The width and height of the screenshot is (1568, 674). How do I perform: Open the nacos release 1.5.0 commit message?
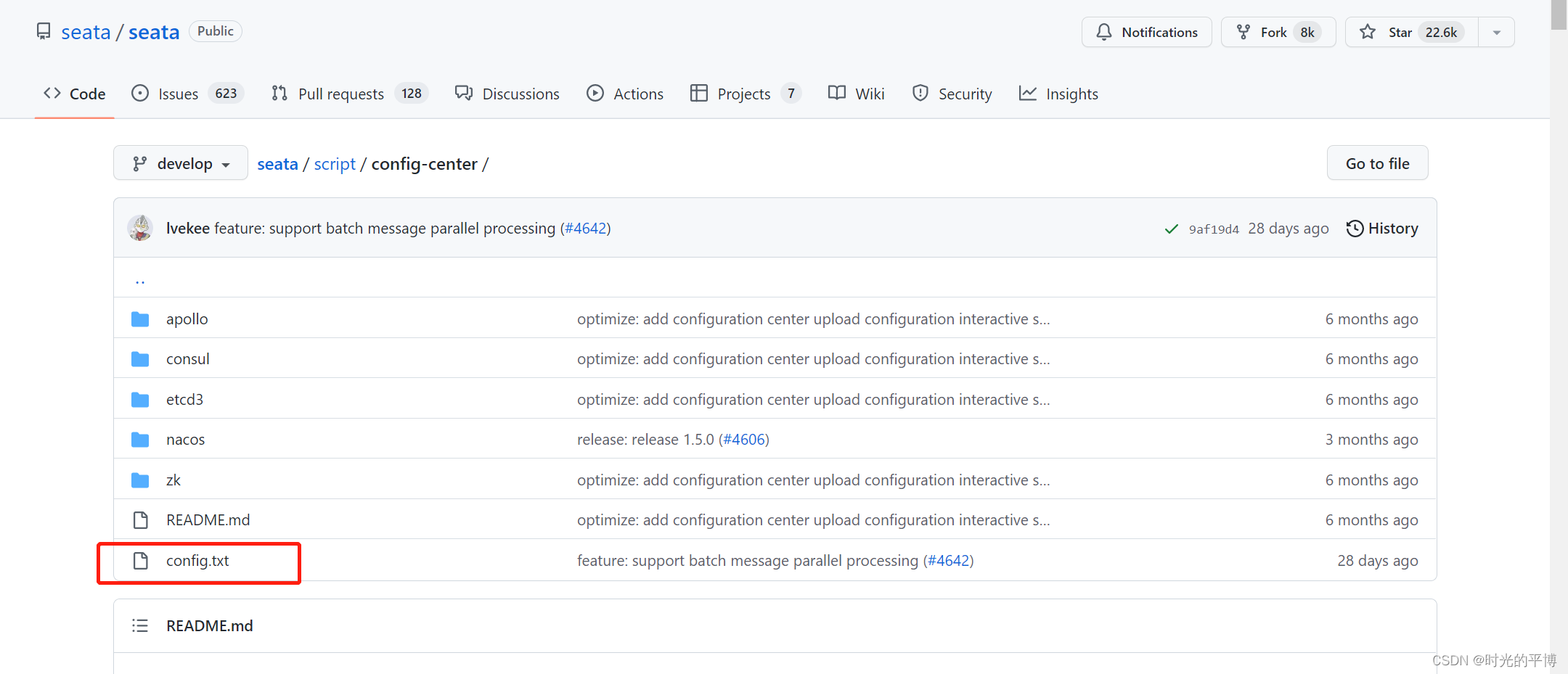[x=645, y=439]
